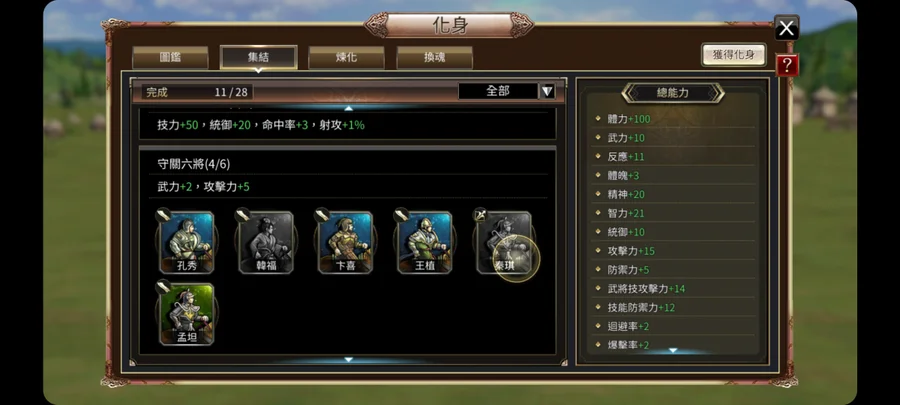Click the 全部 filter selection box

(x=498, y=91)
